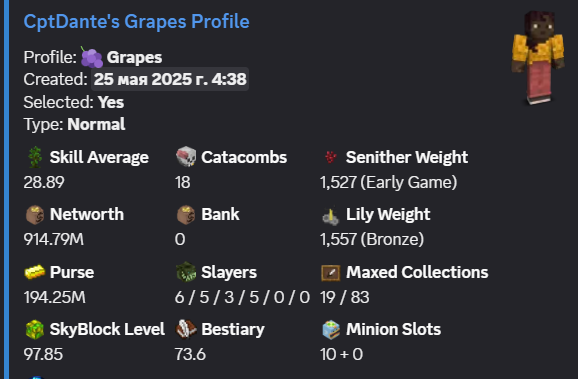
Task: Click the player skin thumbnail
Action: tap(538, 58)
